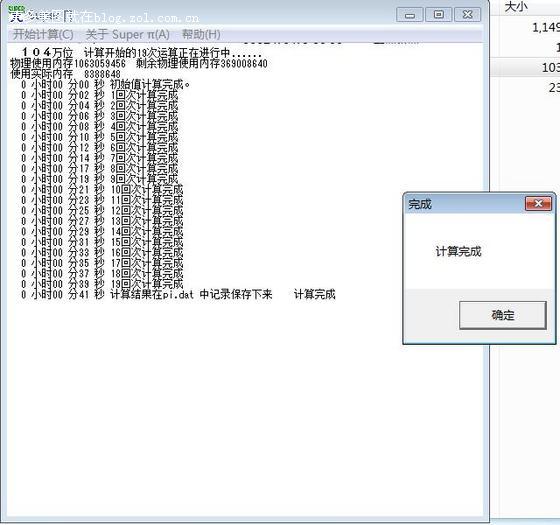Click the 大小 column header in background window
Screen dimensions: 560x525
(516, 7)
